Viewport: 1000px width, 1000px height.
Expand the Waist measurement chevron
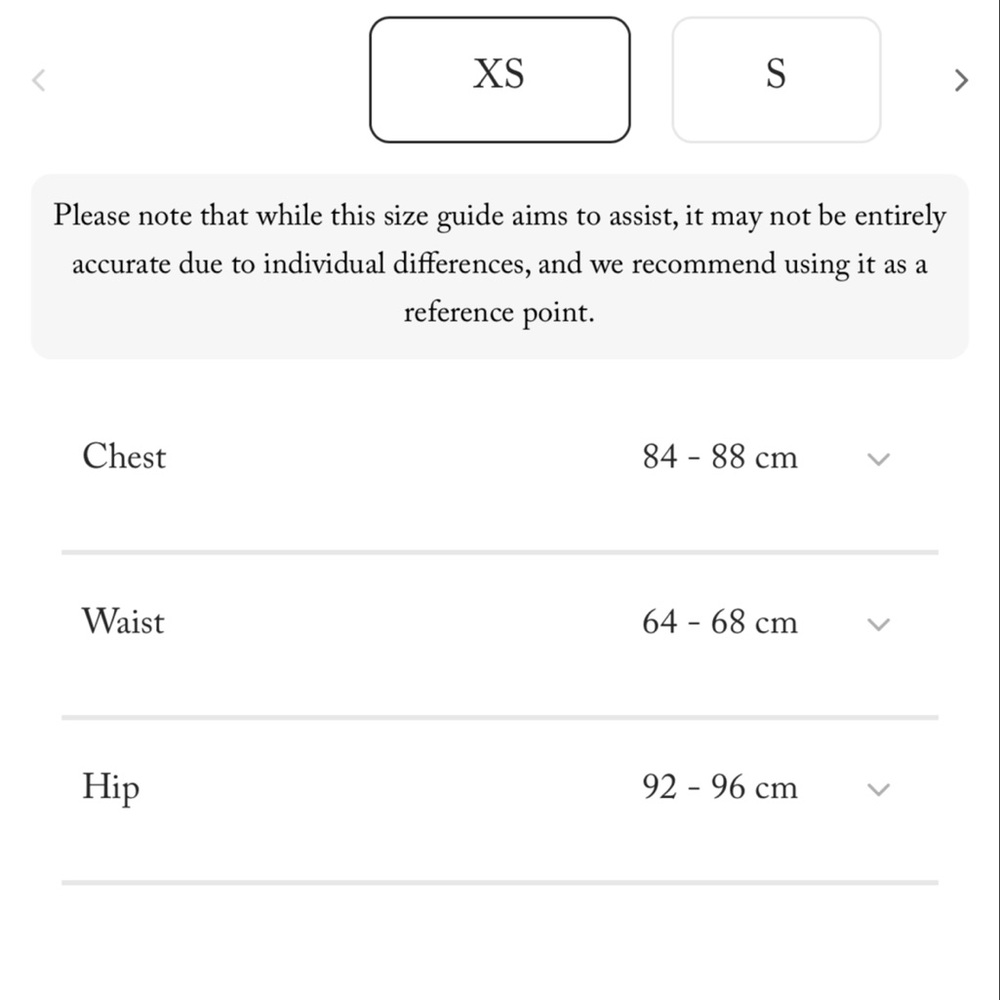pos(879,624)
